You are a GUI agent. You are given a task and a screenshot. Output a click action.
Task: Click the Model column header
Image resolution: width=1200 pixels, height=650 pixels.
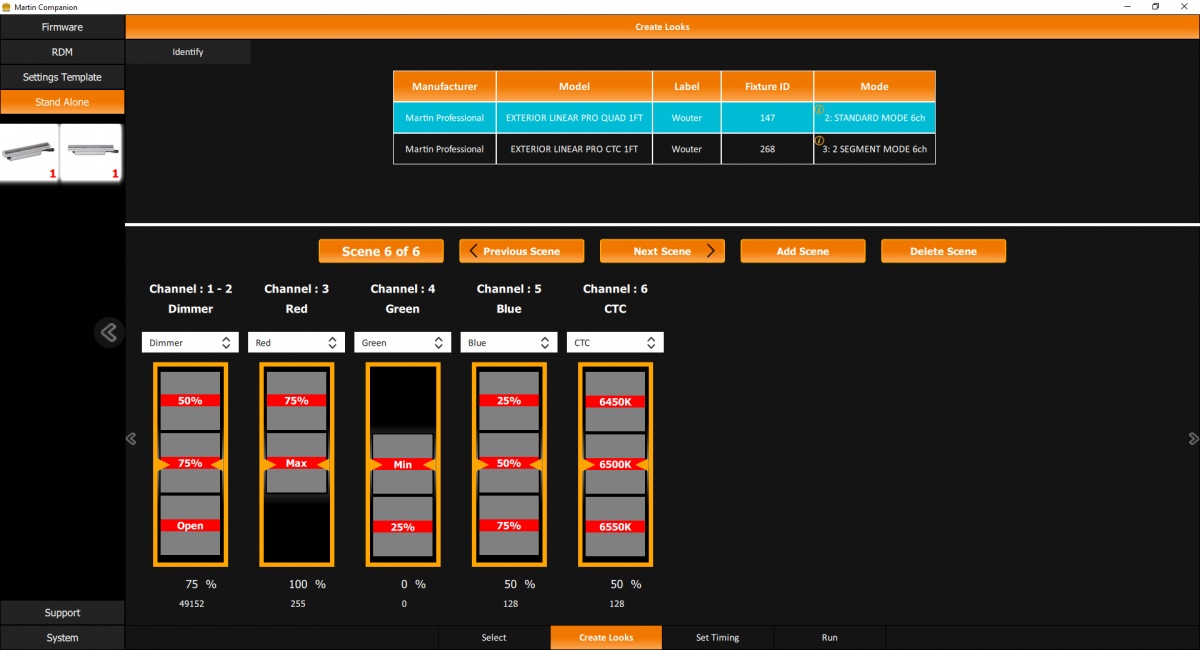pyautogui.click(x=574, y=86)
